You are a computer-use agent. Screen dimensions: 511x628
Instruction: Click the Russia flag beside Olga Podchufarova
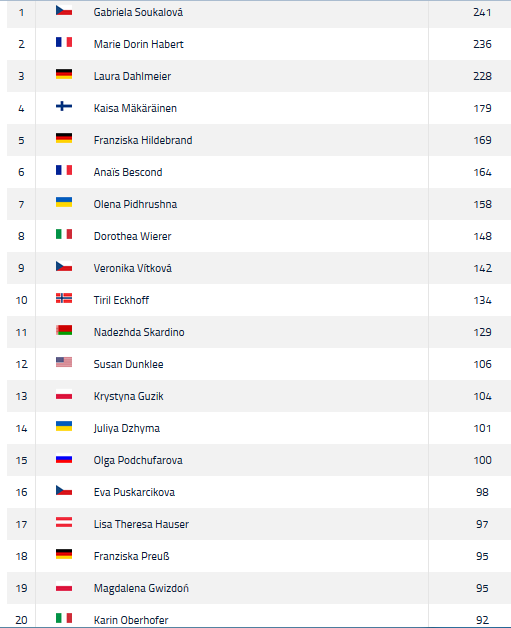coord(64,458)
